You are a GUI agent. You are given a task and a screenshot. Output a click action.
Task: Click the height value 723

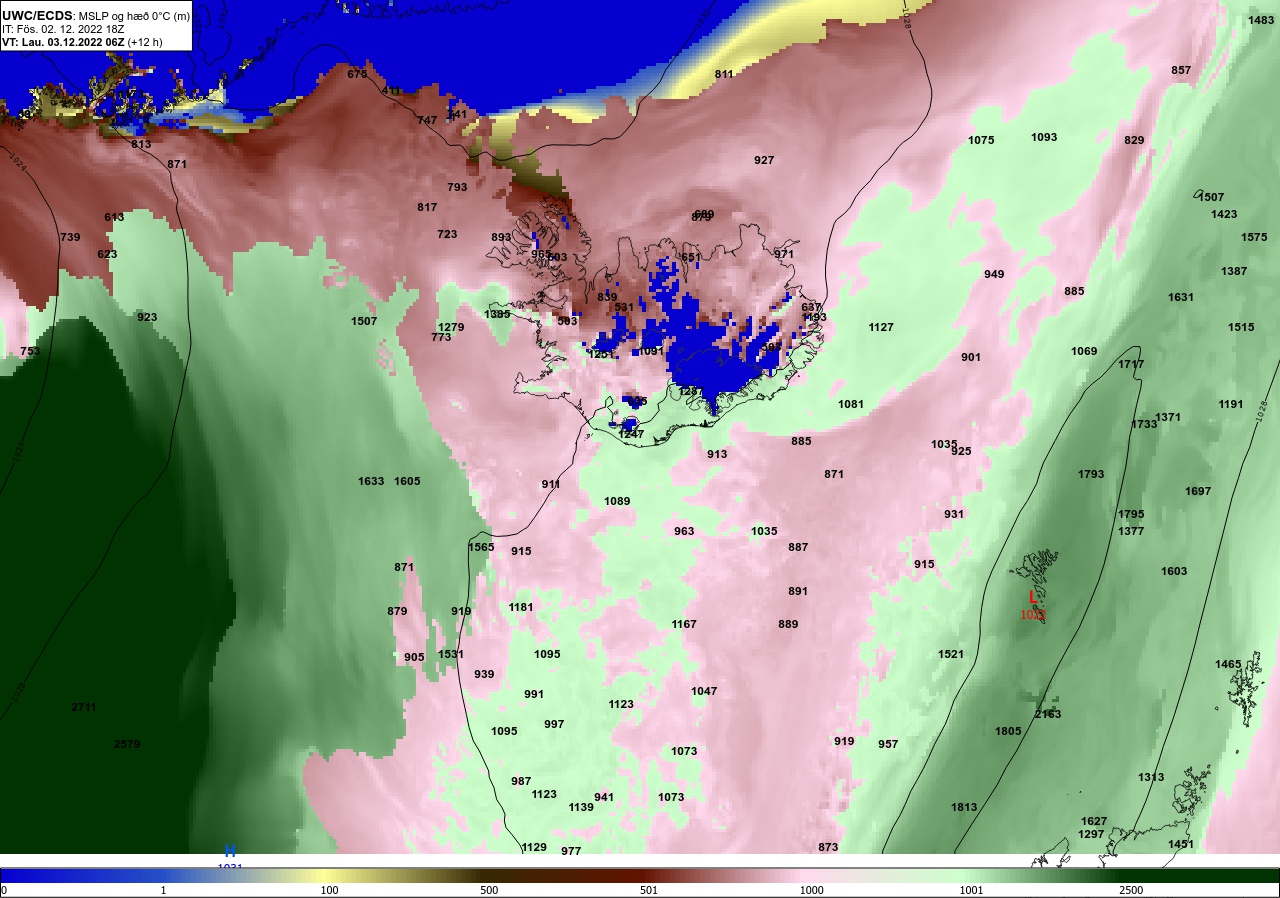tap(447, 234)
